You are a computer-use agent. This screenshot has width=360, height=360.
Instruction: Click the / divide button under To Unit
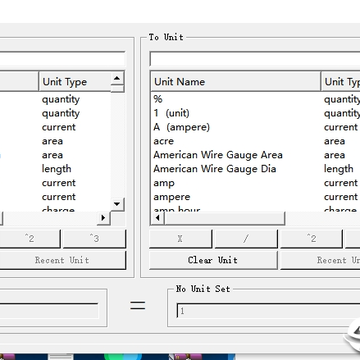pyautogui.click(x=246, y=239)
